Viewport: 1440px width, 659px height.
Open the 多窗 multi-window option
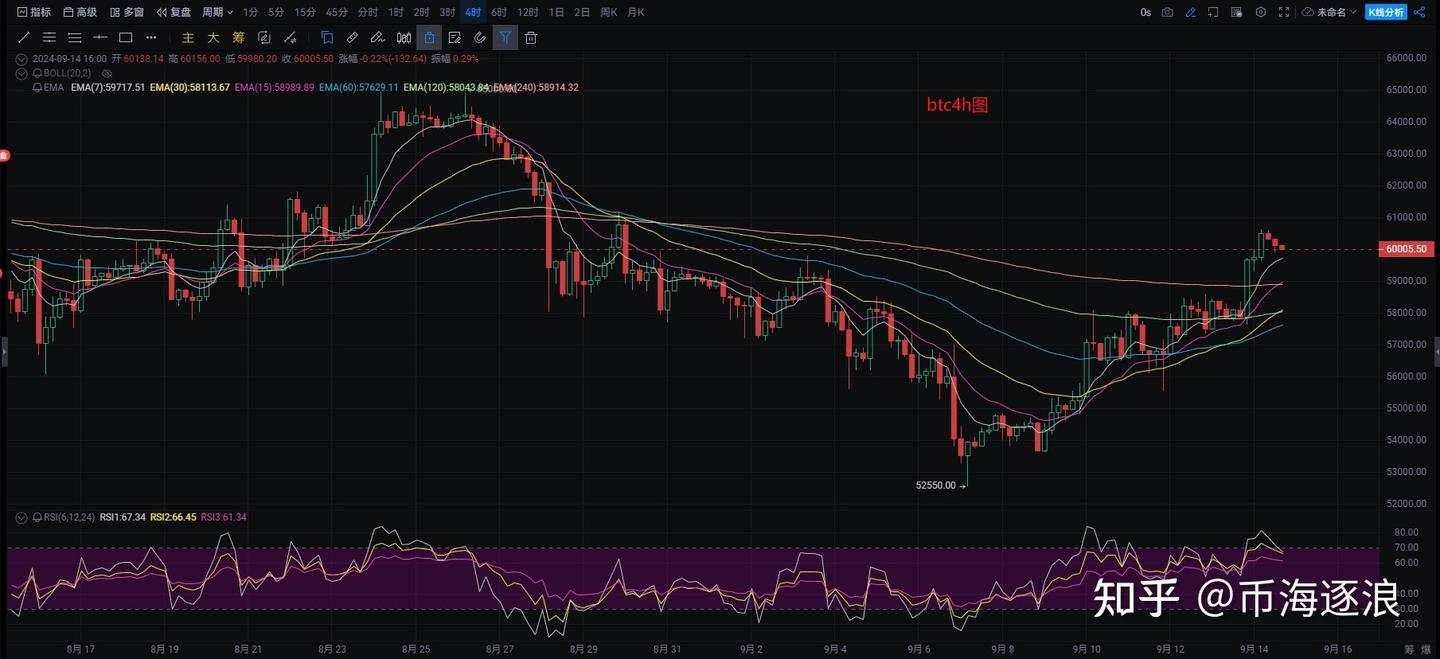pyautogui.click(x=127, y=12)
